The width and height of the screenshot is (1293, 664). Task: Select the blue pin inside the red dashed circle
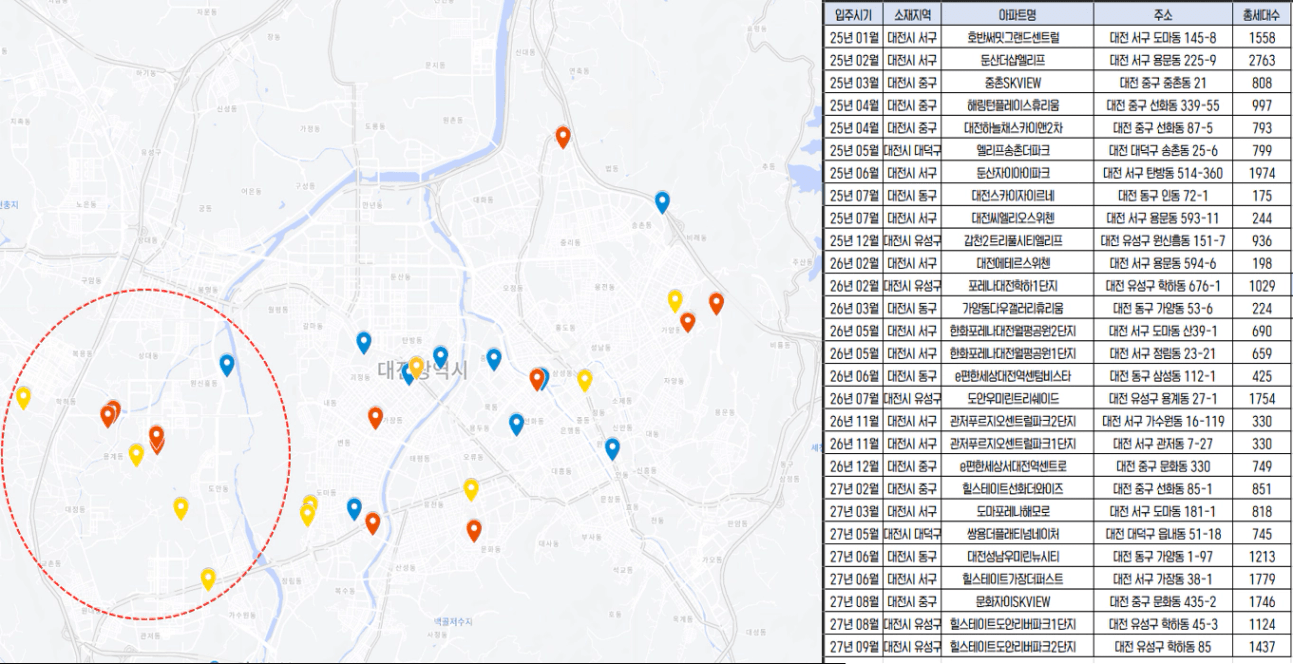227,365
